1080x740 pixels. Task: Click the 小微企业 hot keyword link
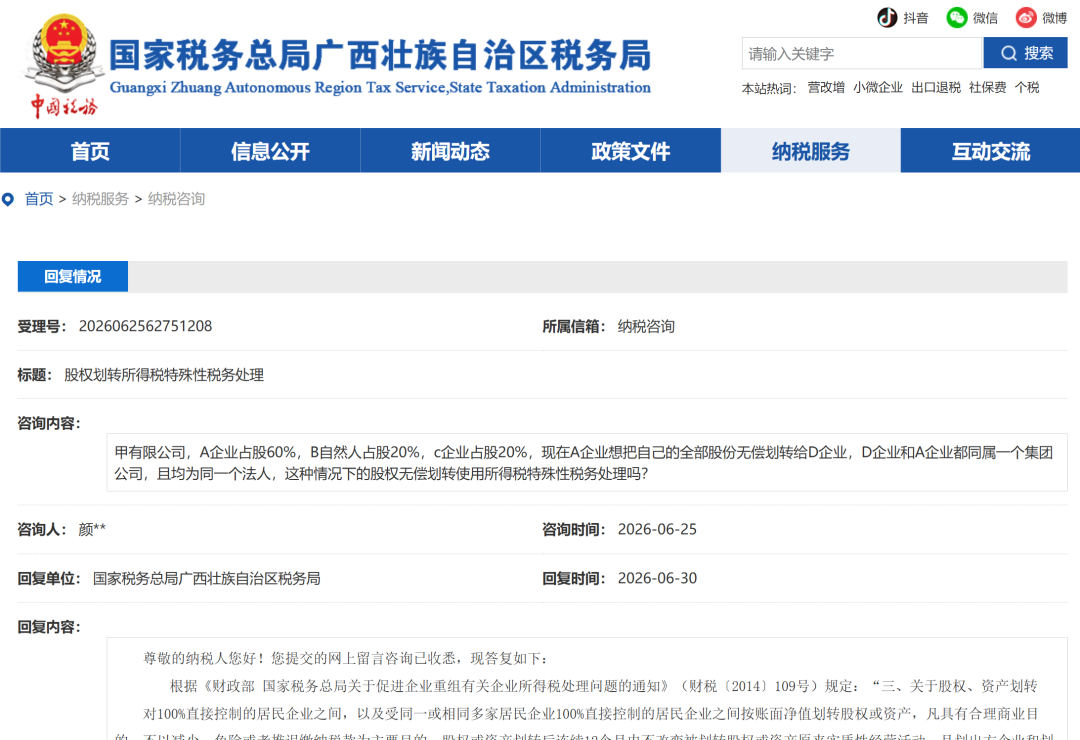(878, 88)
